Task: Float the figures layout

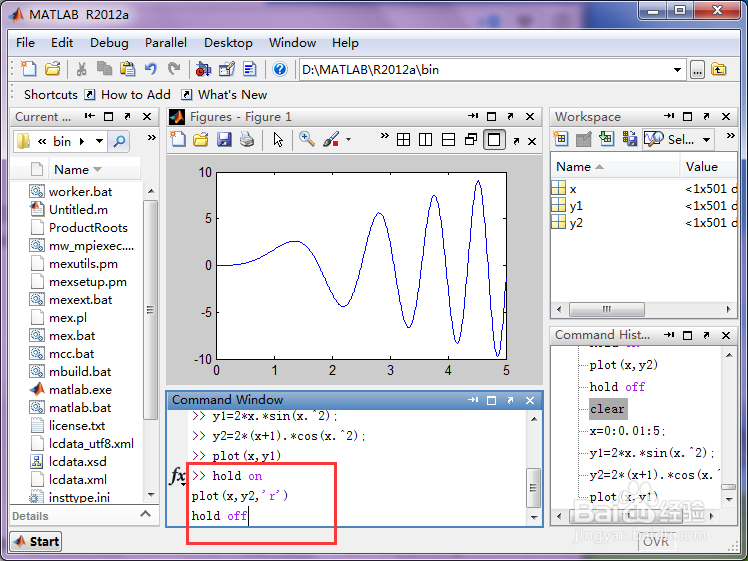Action: (x=471, y=140)
